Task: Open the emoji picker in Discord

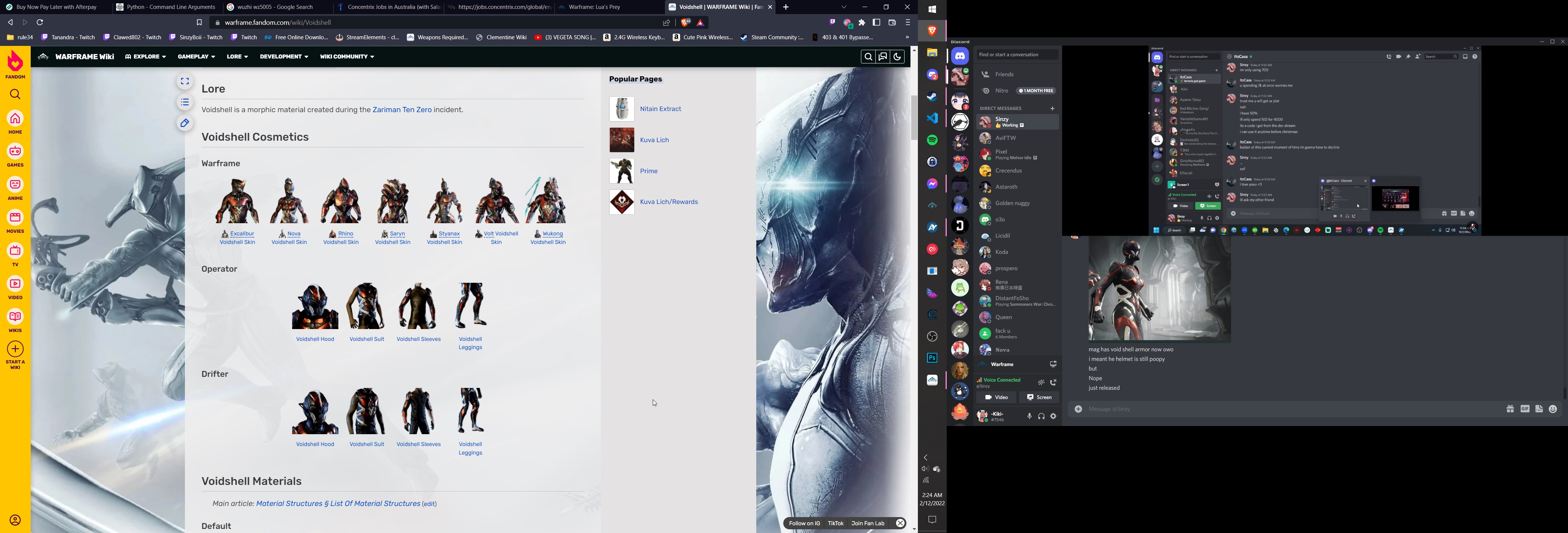Action: (1553, 409)
